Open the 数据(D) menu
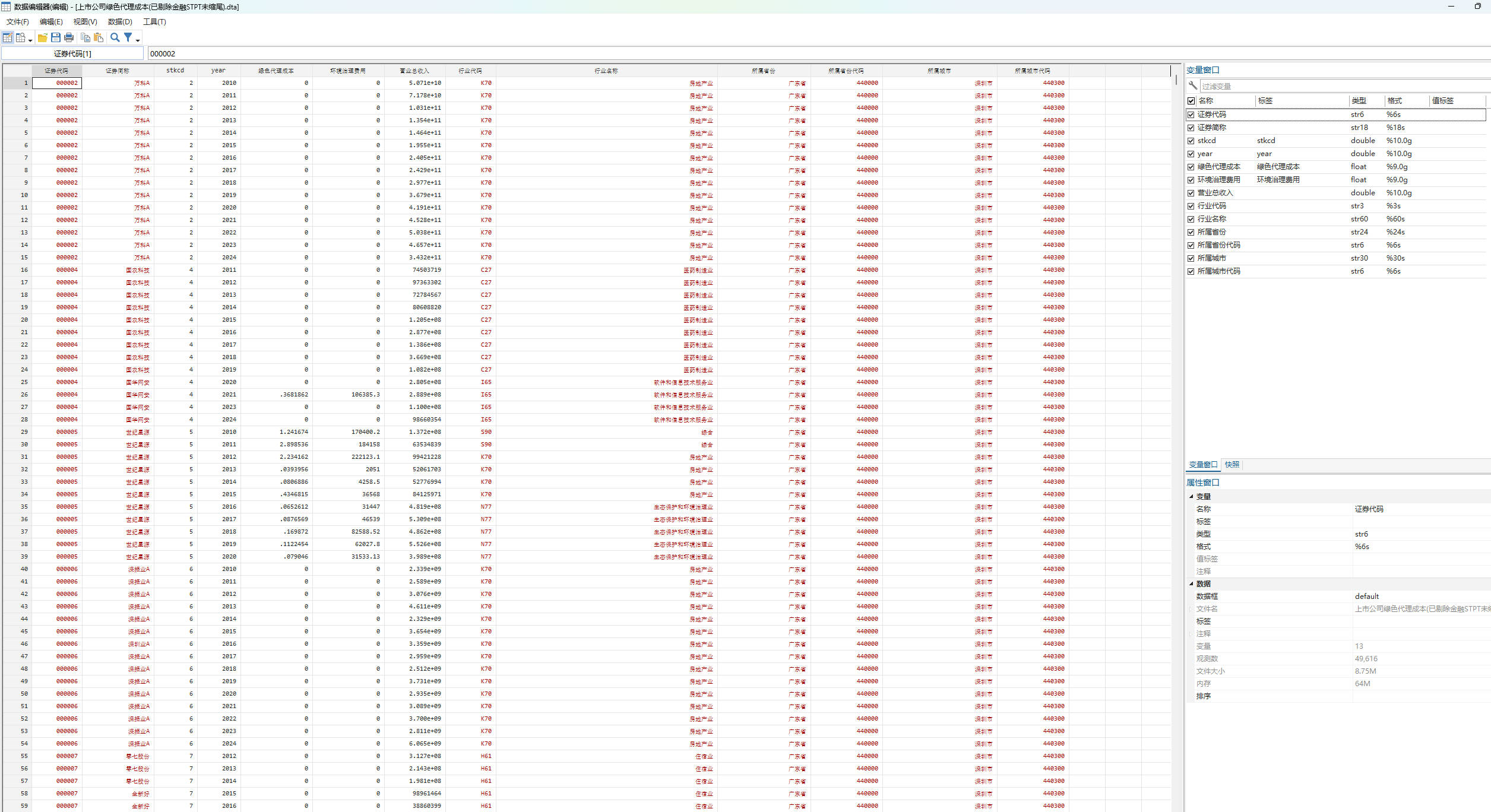The width and height of the screenshot is (1491, 812). click(119, 21)
